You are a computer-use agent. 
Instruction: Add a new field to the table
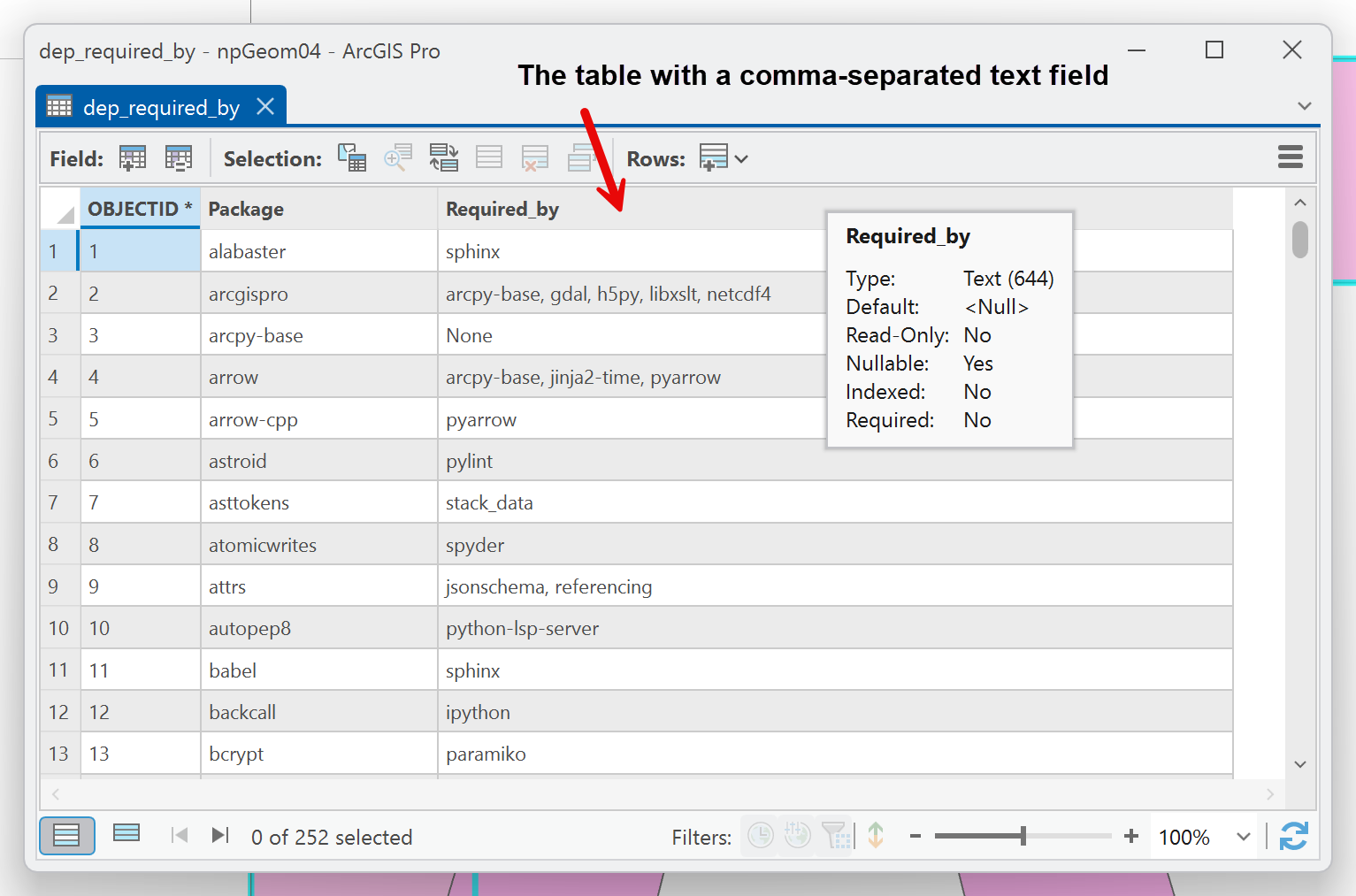133,157
